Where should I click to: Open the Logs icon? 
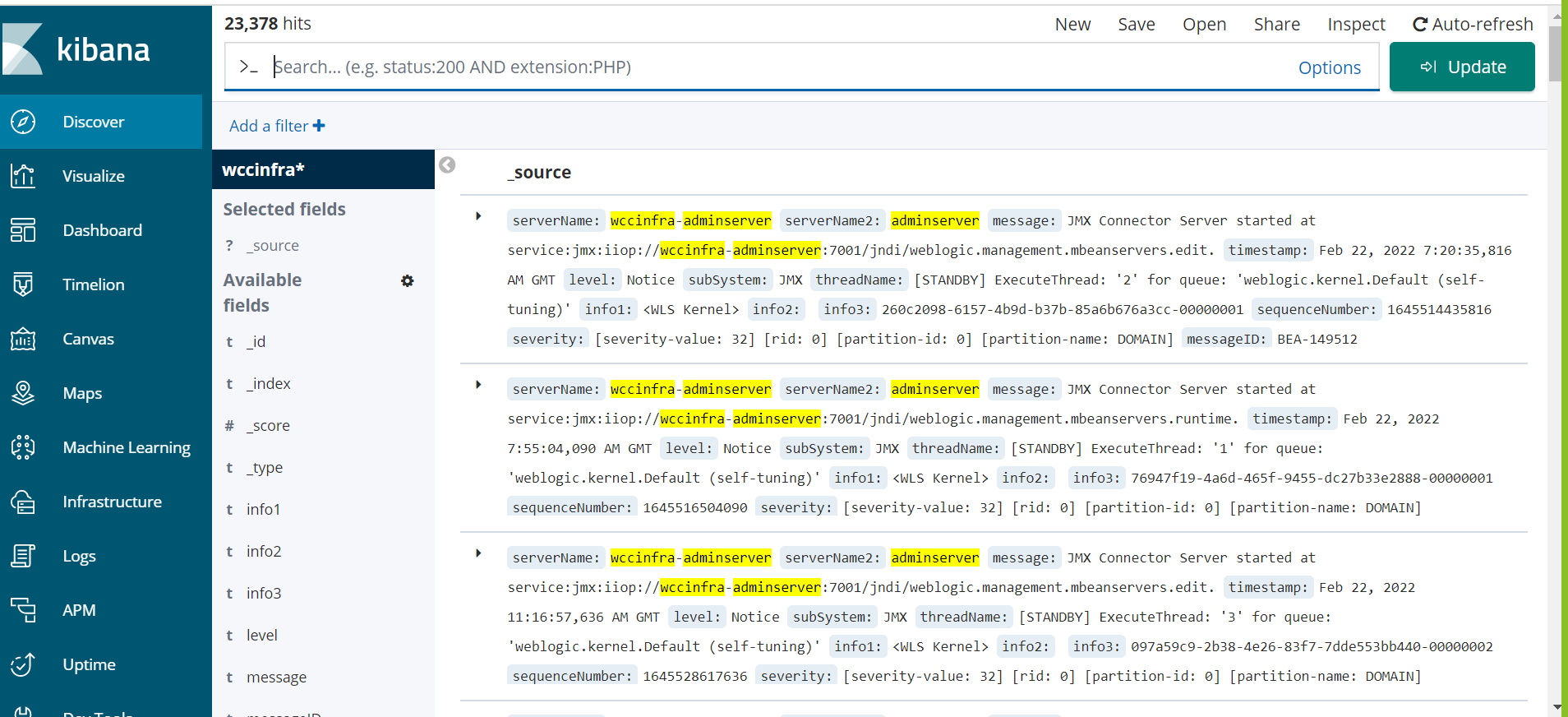[23, 556]
